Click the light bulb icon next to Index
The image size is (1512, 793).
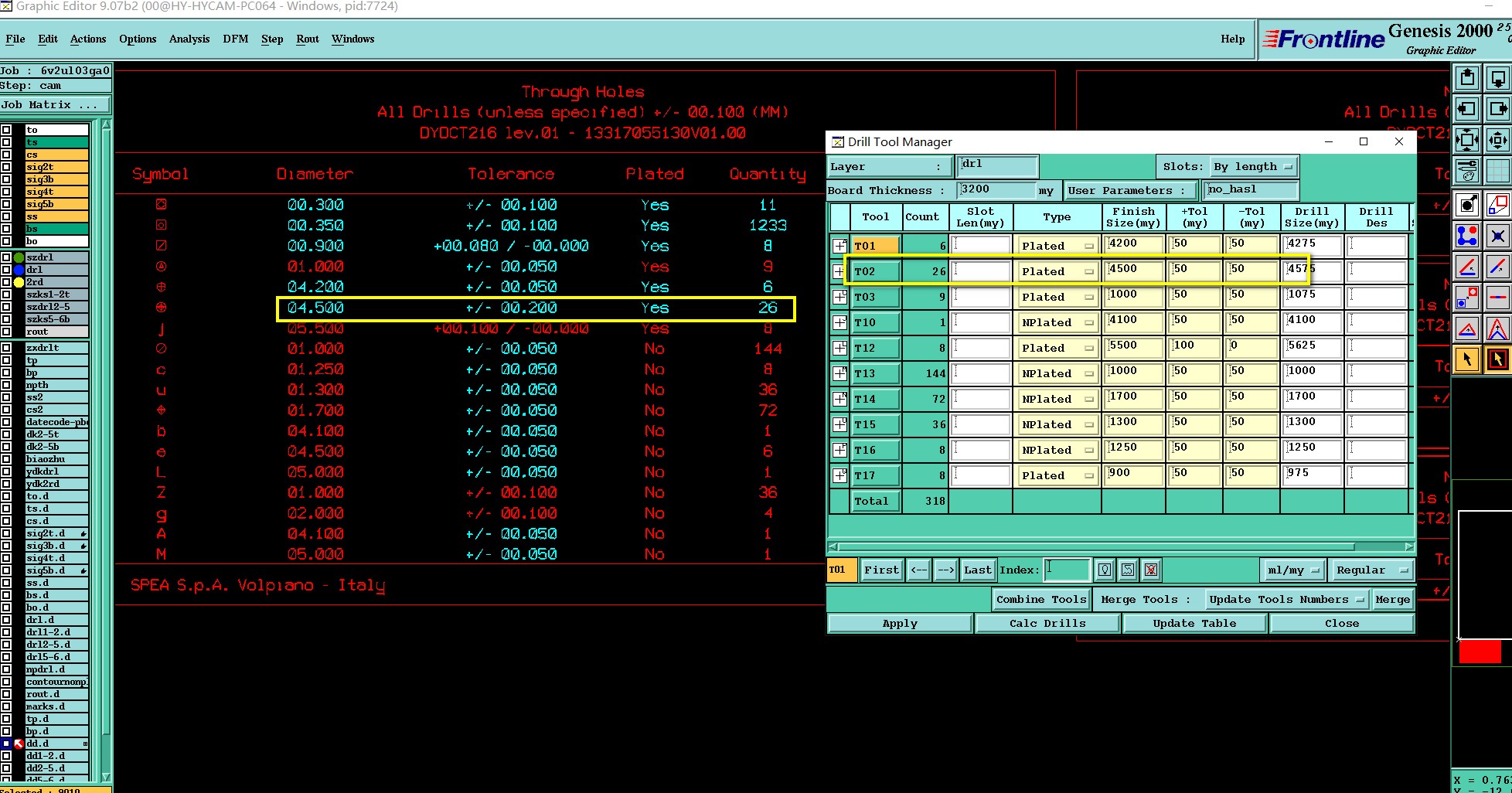point(1105,570)
